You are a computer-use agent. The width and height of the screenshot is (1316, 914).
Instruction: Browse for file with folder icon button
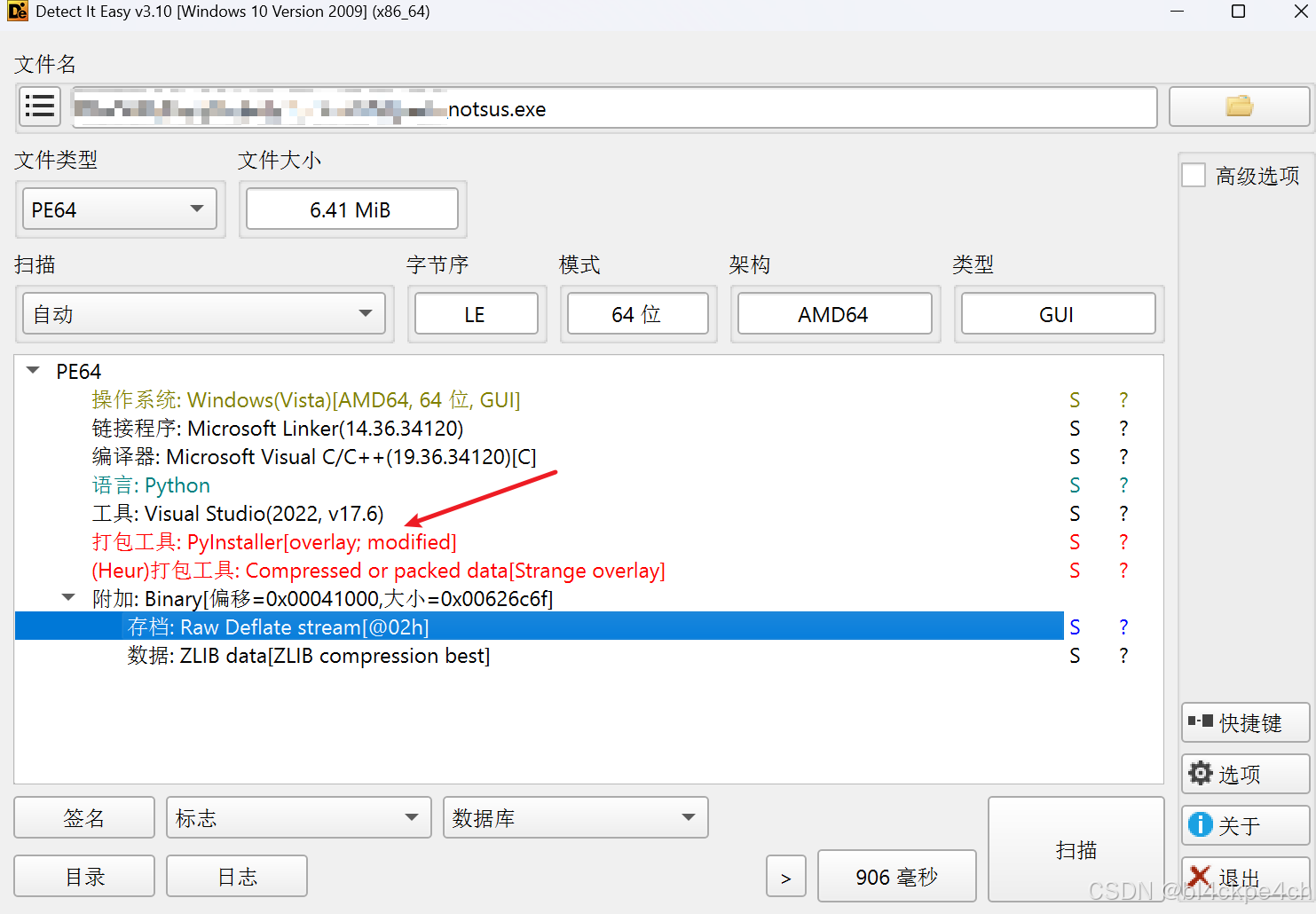click(1239, 107)
